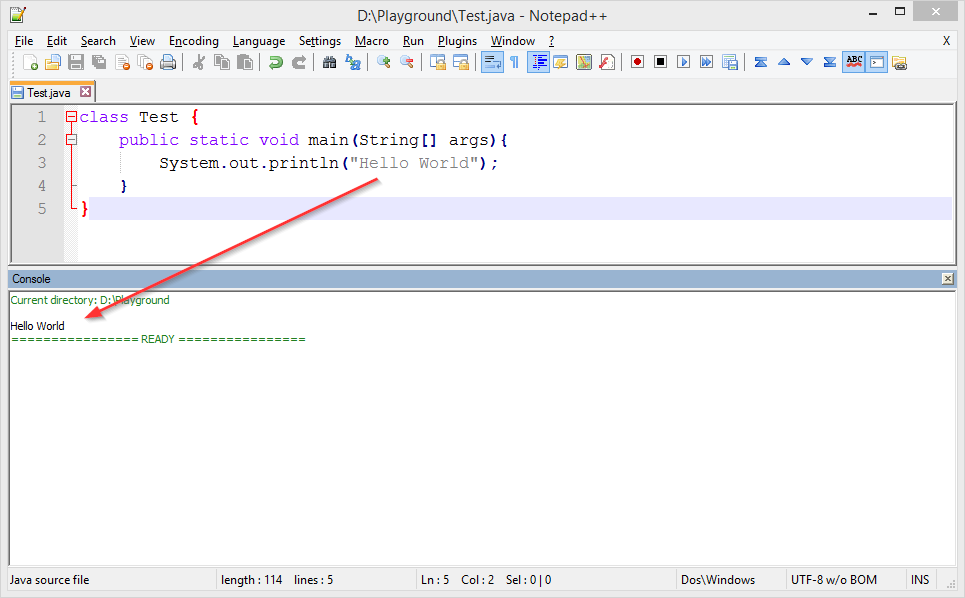Click the UTF-8 w/o BOM status entry
The width and height of the screenshot is (965, 598).
[834, 580]
